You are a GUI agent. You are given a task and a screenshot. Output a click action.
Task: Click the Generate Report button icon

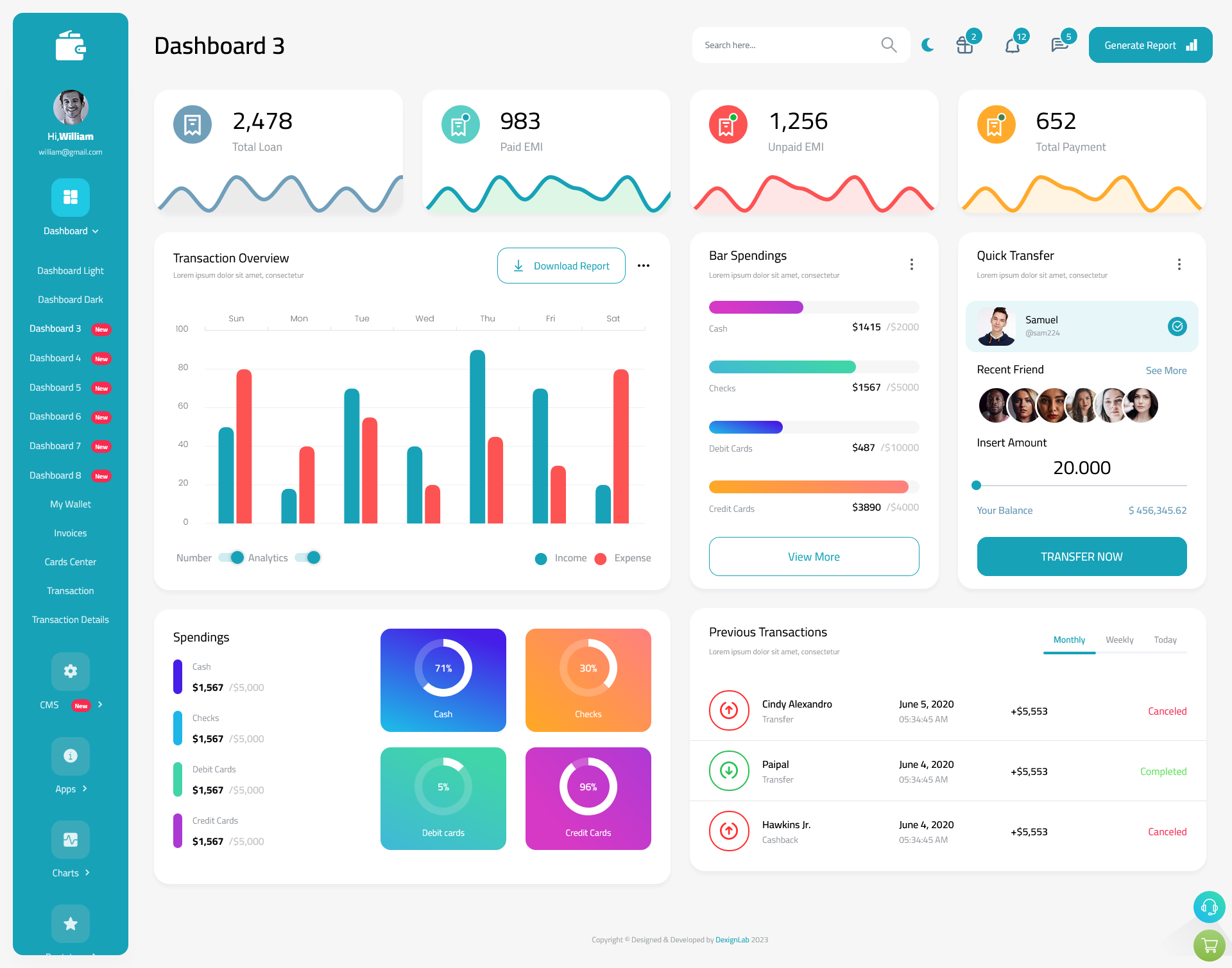1191,45
